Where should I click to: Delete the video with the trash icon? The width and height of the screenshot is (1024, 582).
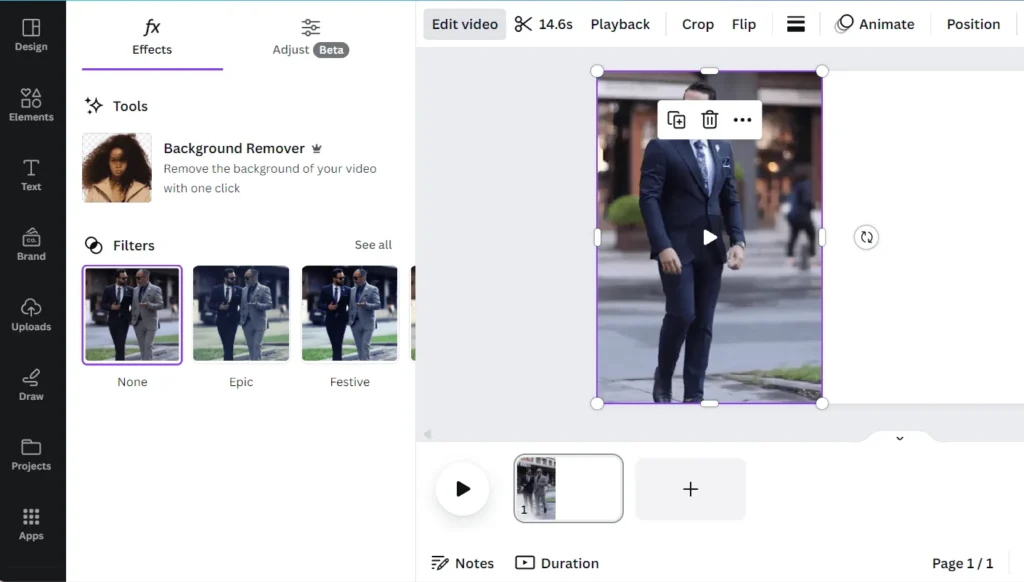click(x=710, y=118)
